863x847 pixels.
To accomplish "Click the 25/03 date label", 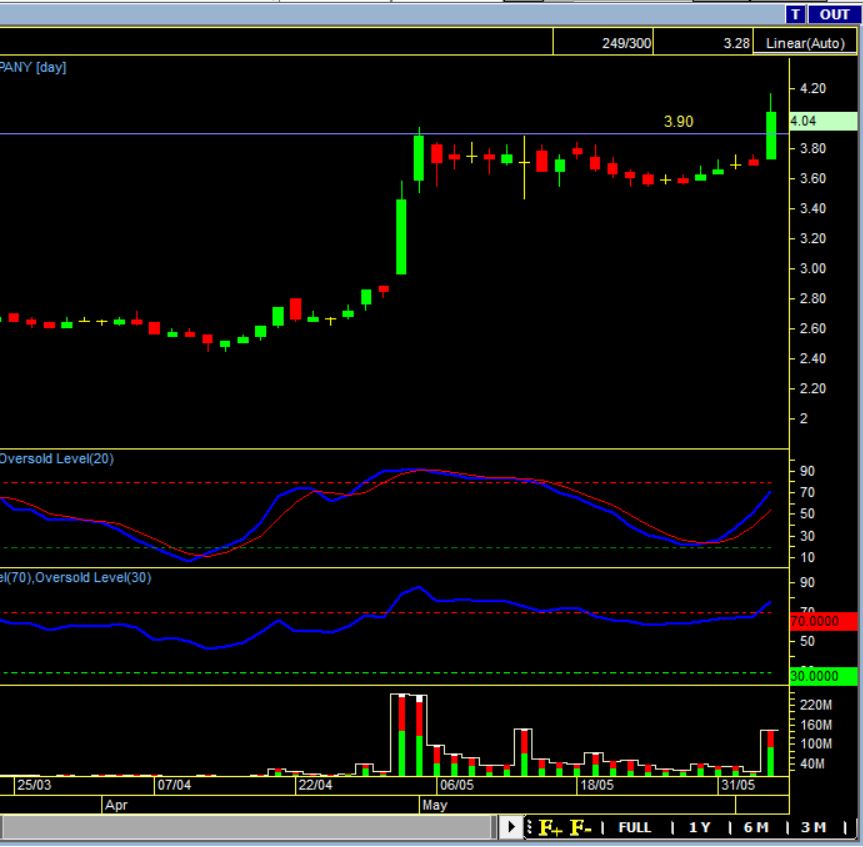I will point(34,785).
